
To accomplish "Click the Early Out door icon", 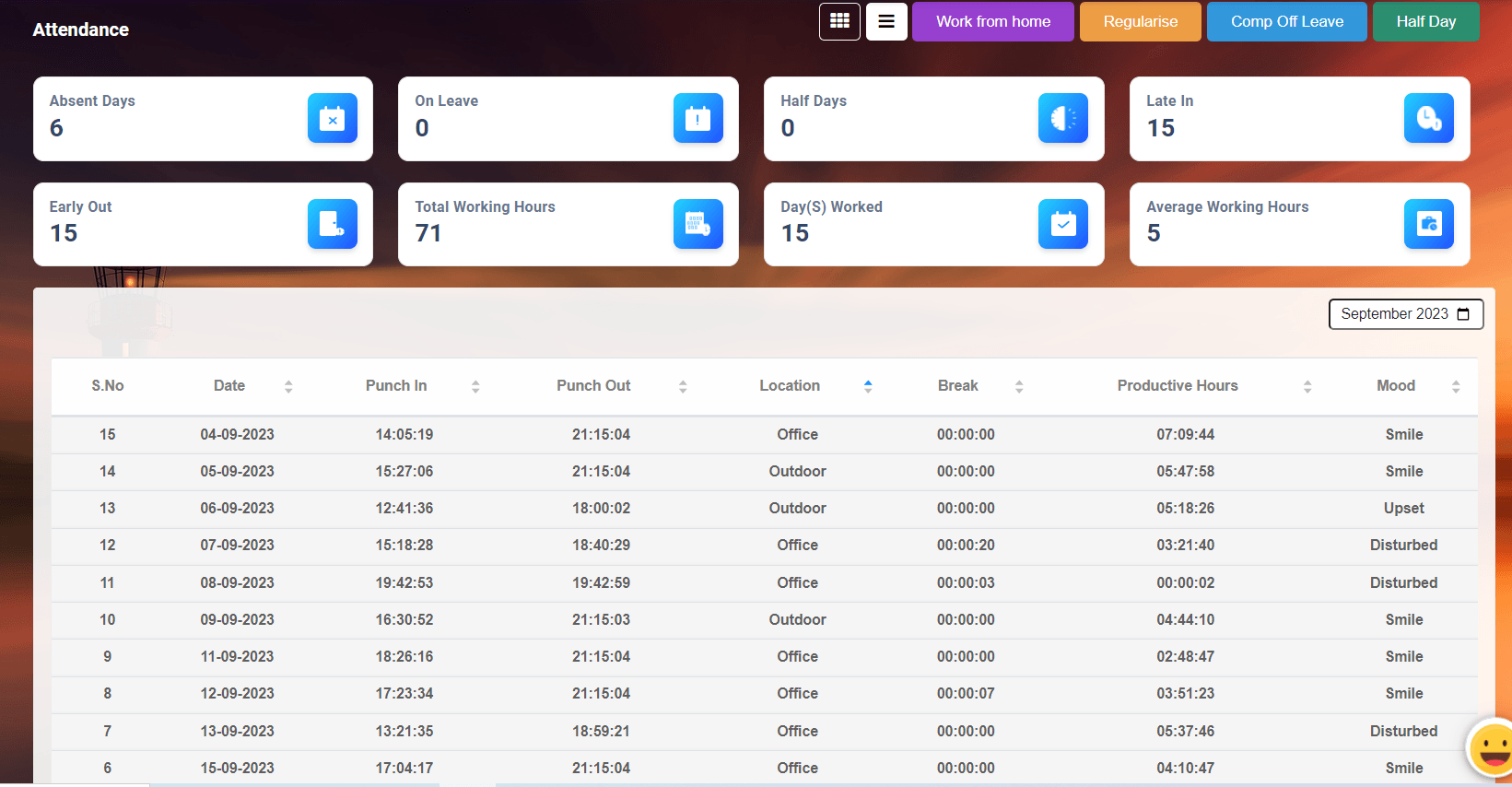I will 332,224.
